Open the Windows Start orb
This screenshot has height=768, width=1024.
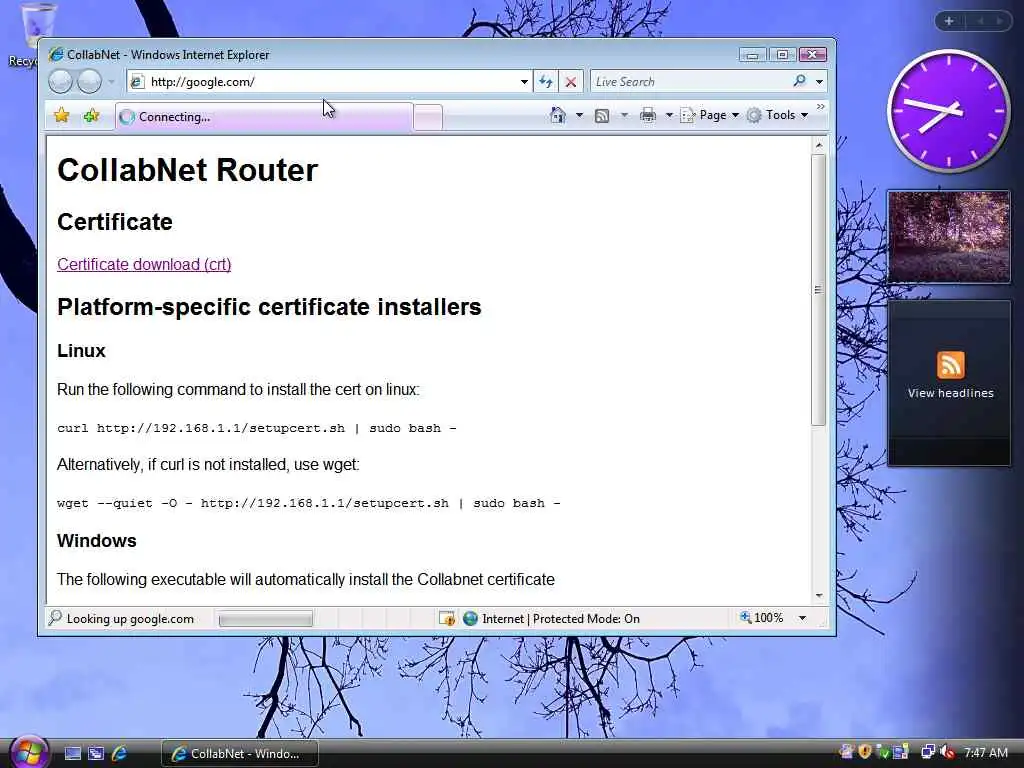27,752
